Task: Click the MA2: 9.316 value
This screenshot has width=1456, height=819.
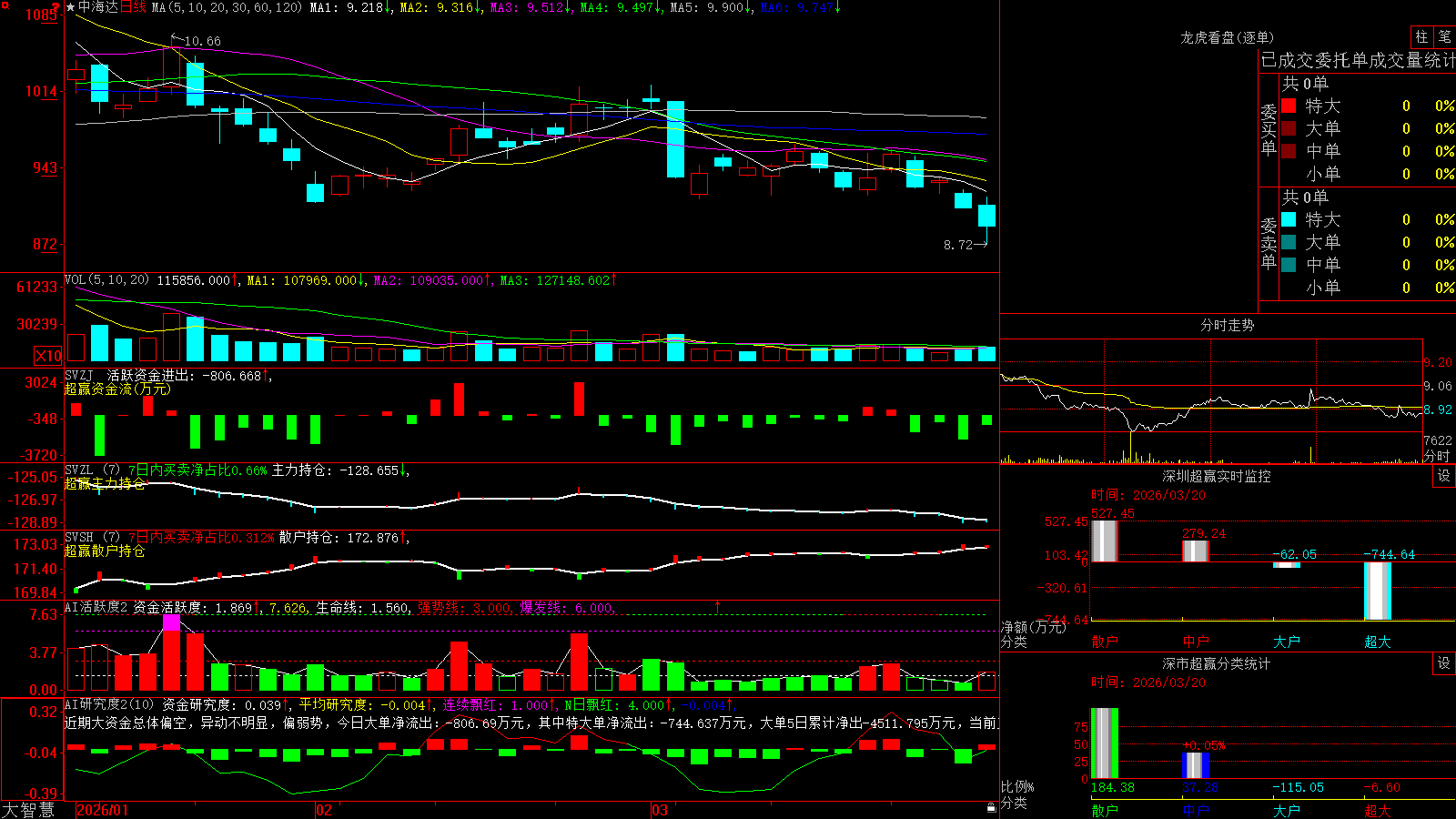Action: coord(441,7)
